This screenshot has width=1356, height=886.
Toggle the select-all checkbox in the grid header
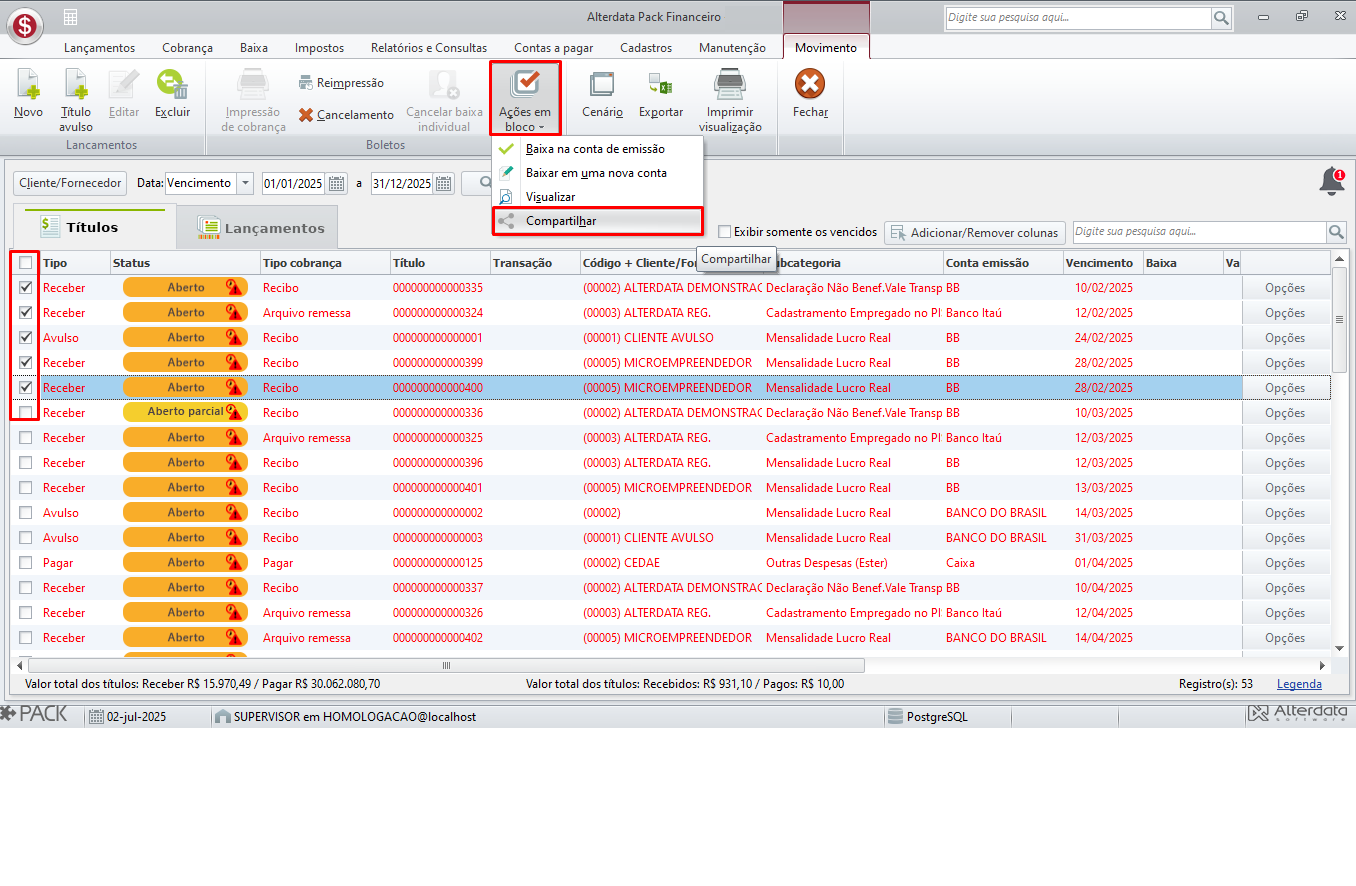click(26, 263)
